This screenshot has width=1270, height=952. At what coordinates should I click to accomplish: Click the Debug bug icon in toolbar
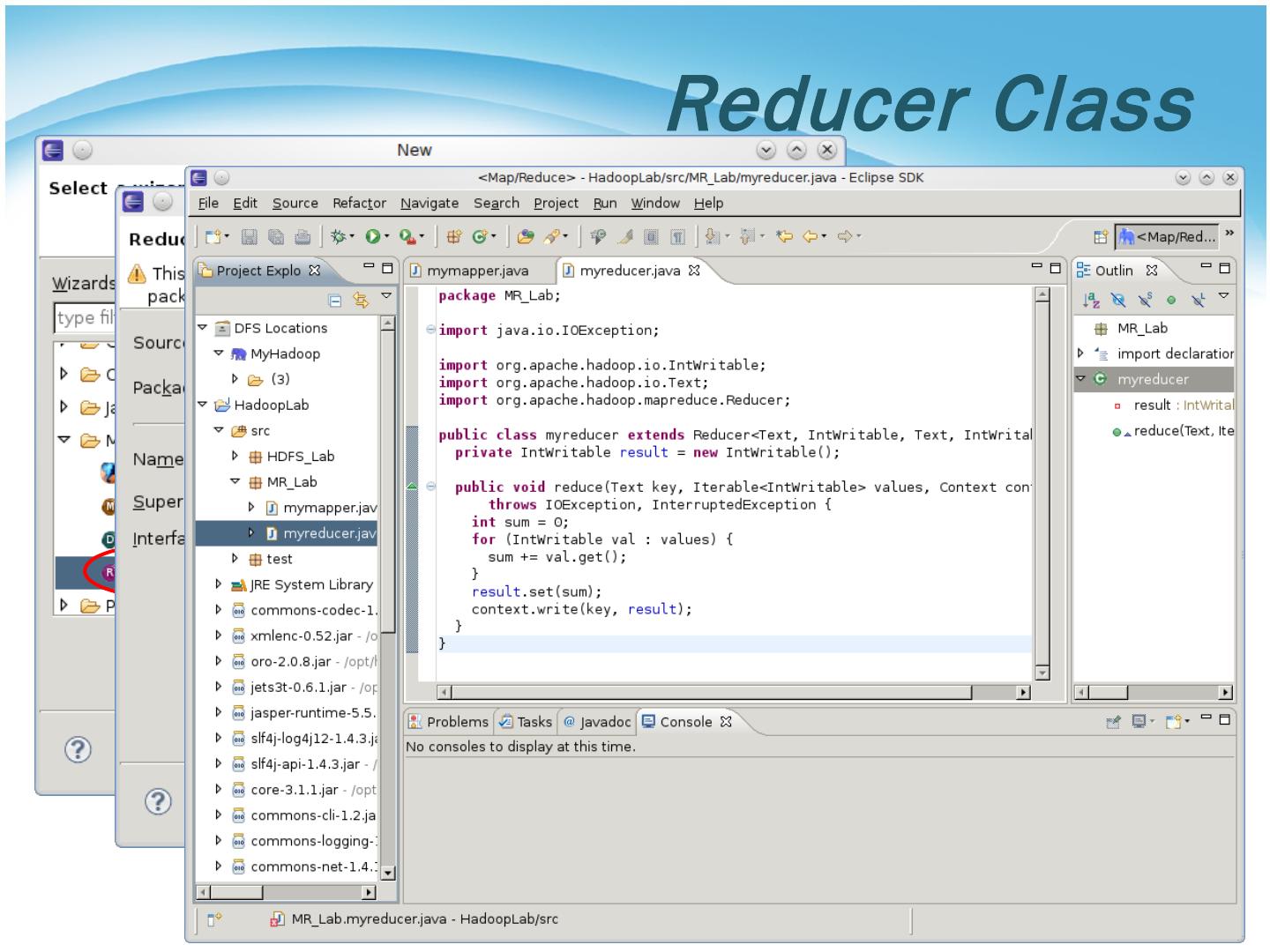(x=338, y=236)
